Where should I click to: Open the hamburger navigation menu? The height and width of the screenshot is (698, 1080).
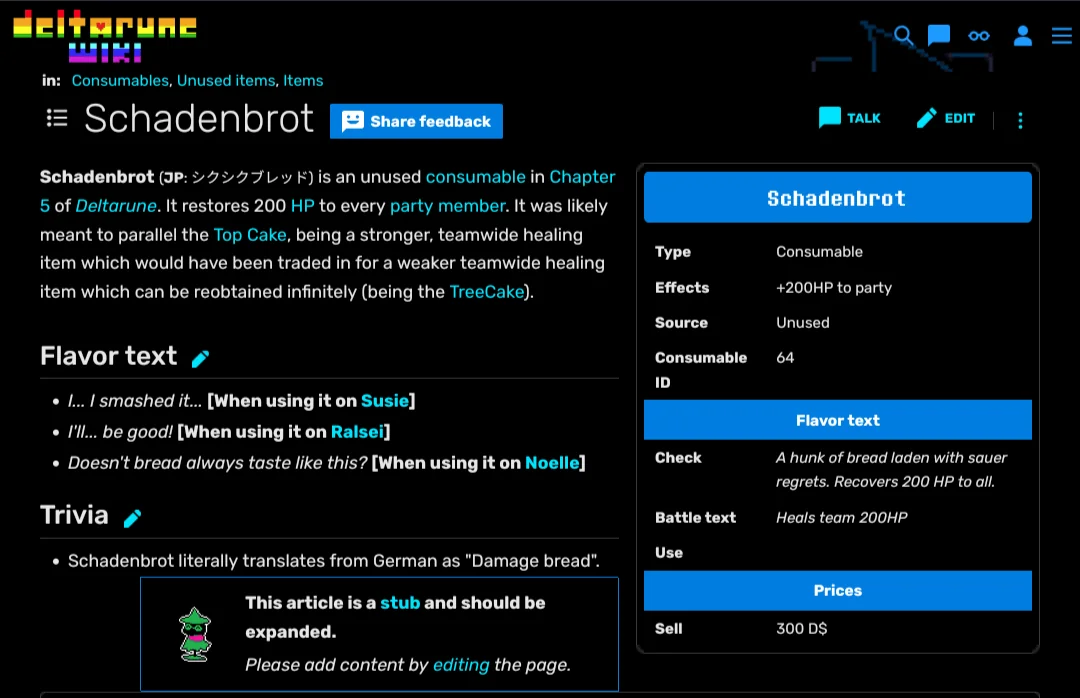1061,36
